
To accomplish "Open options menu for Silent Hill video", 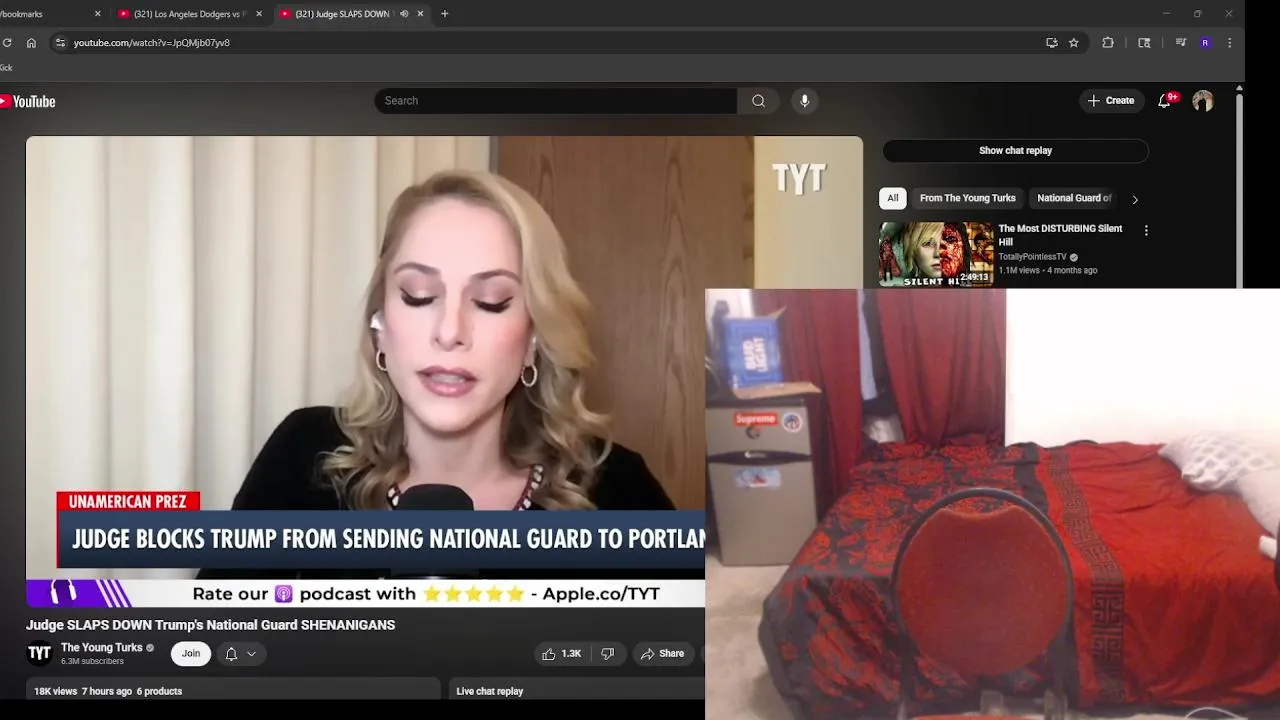I will [x=1146, y=231].
